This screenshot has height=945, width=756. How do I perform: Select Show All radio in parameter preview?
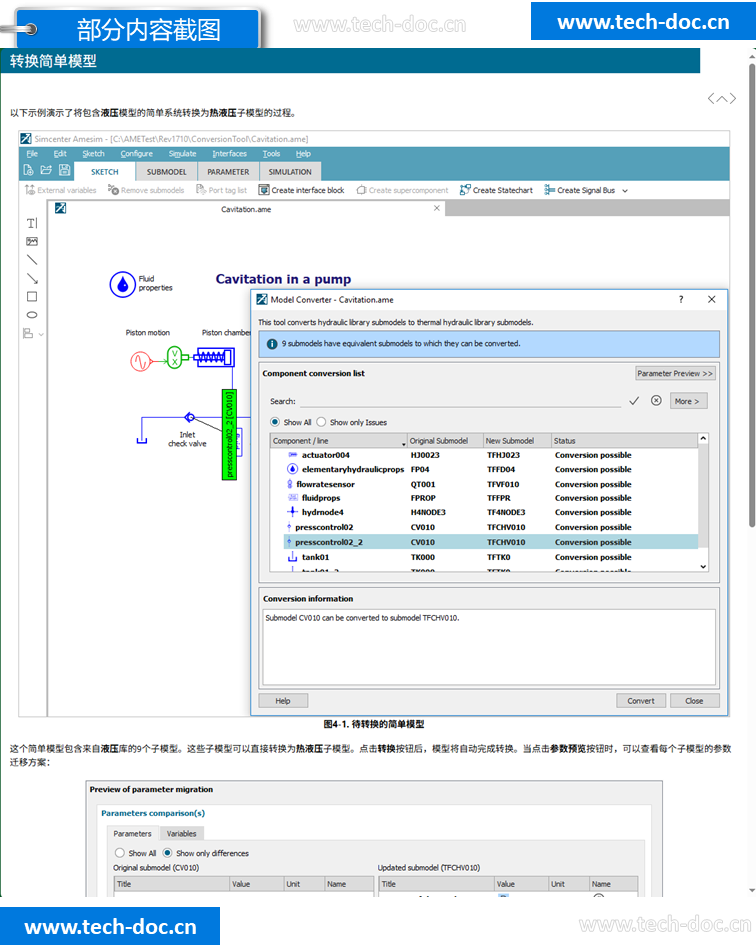119,853
